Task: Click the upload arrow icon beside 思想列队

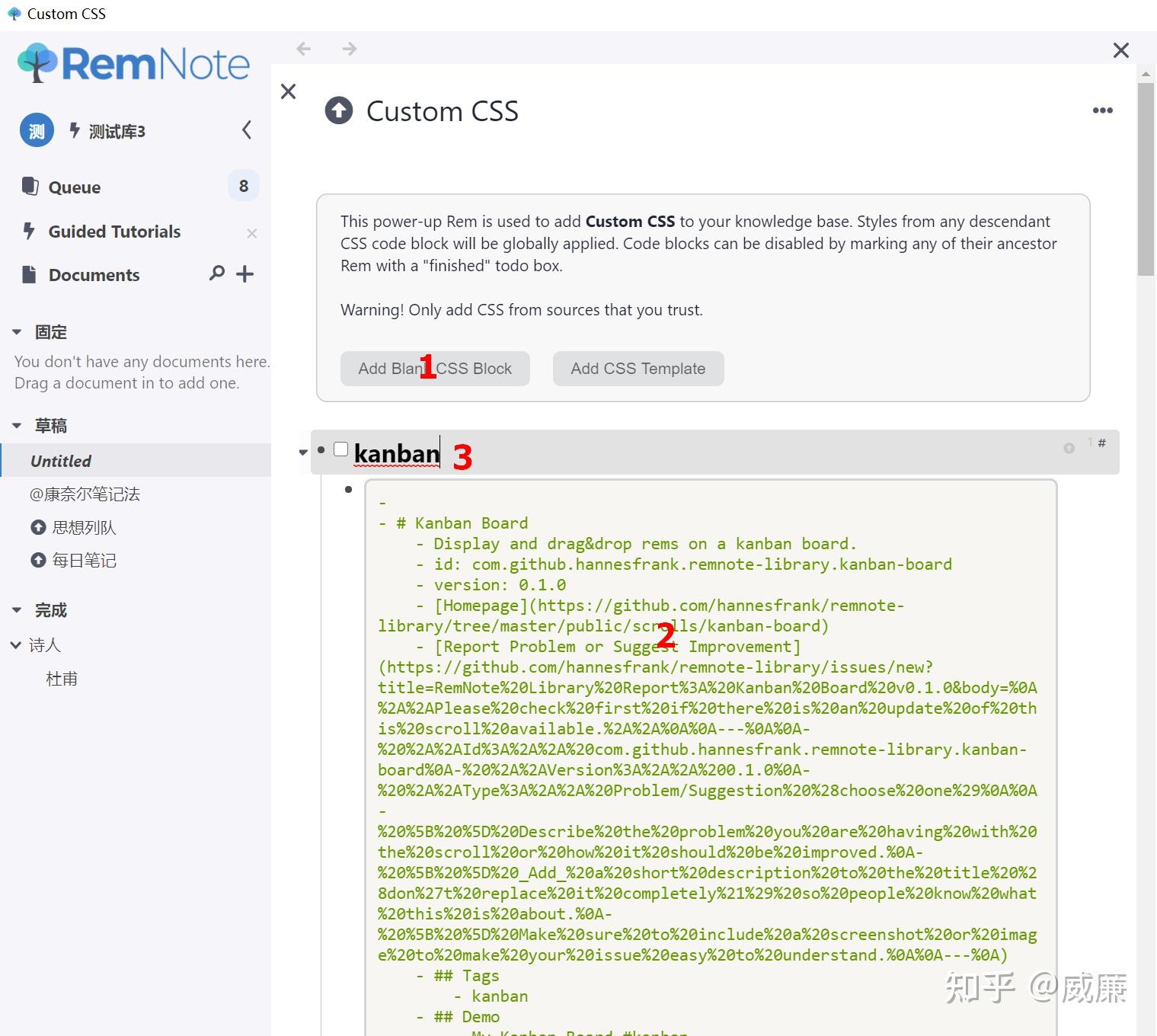Action: 40,527
